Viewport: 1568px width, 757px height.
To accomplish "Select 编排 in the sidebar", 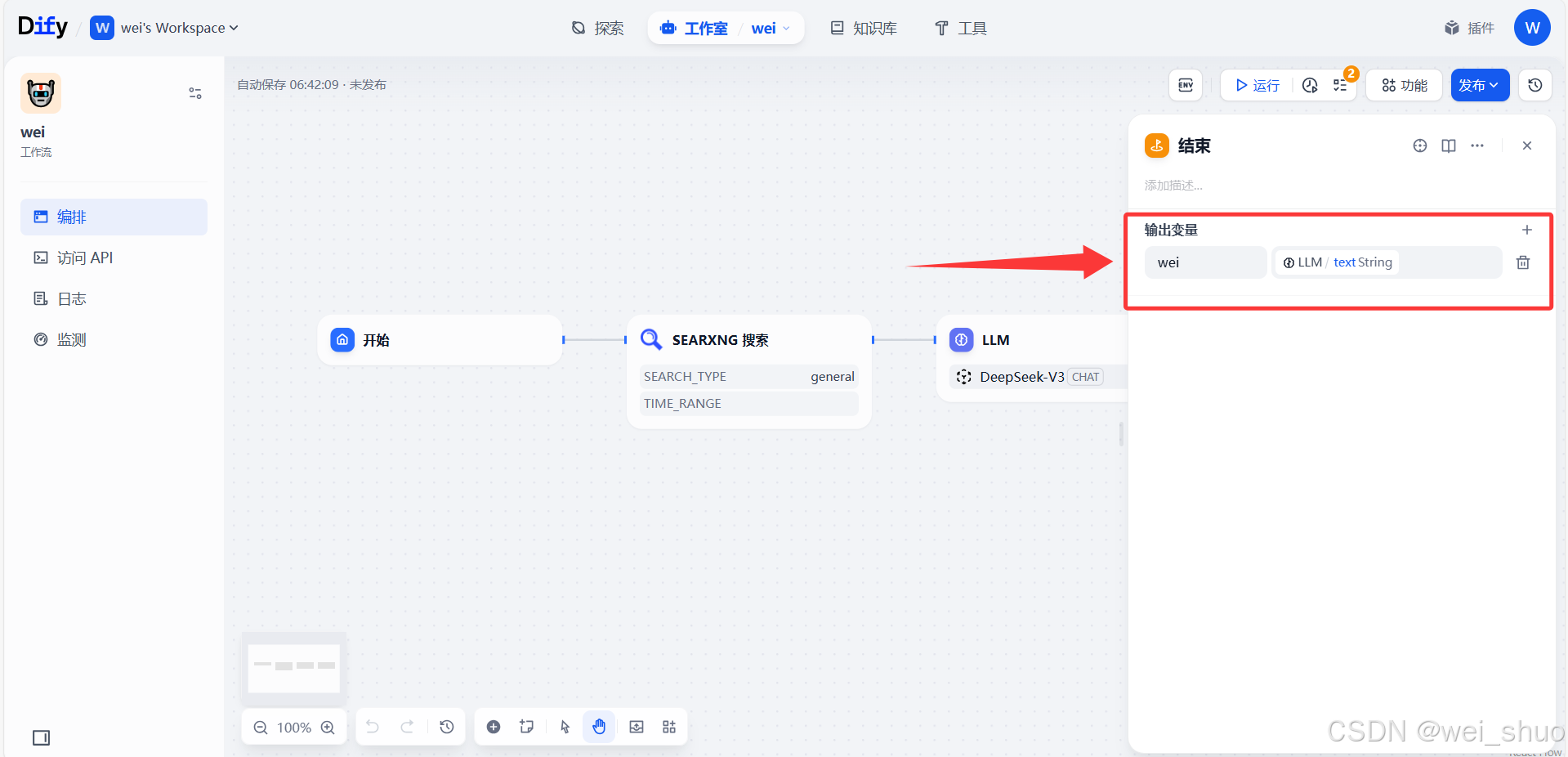I will (114, 217).
